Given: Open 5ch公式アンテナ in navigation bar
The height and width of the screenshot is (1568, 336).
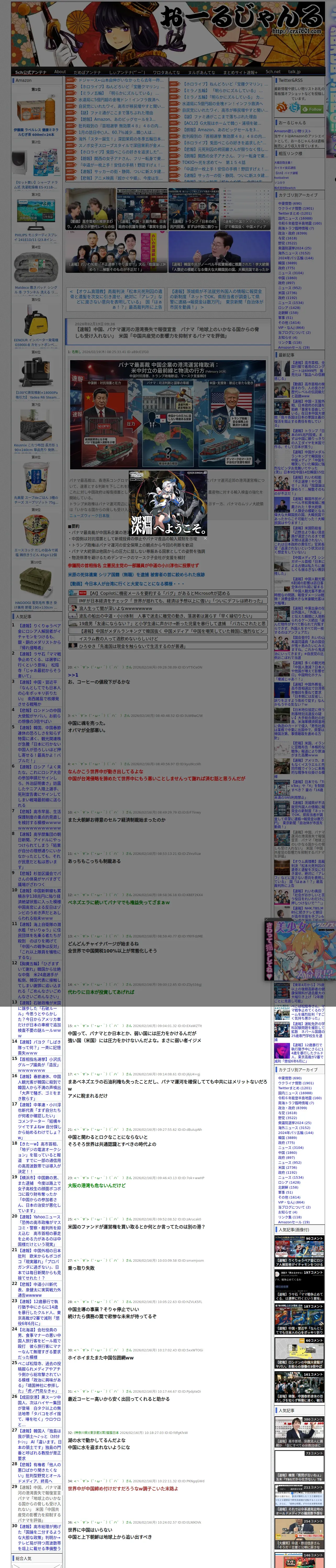Looking at the screenshot, I should tap(31, 72).
